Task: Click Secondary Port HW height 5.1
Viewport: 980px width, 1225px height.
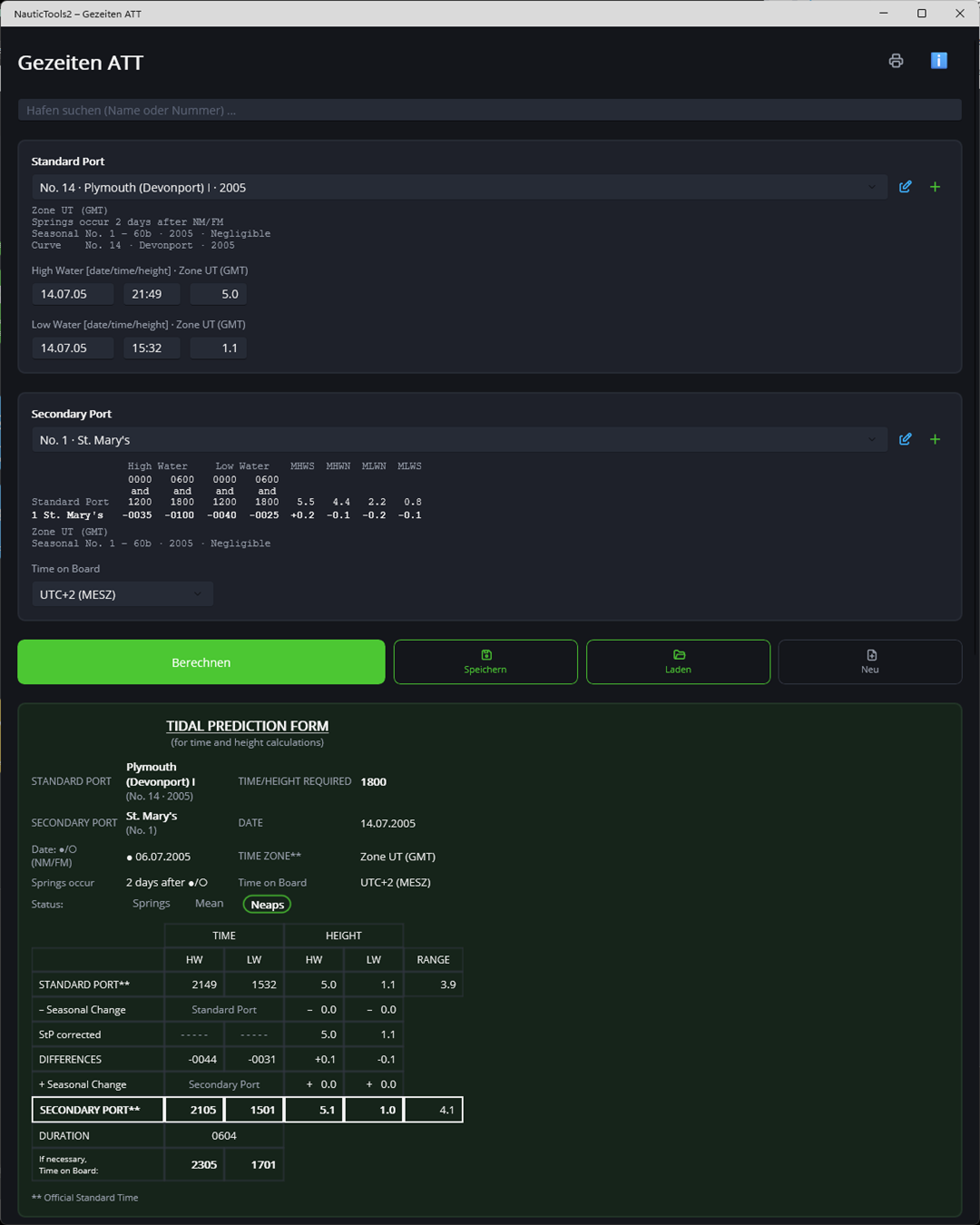Action: click(314, 1110)
